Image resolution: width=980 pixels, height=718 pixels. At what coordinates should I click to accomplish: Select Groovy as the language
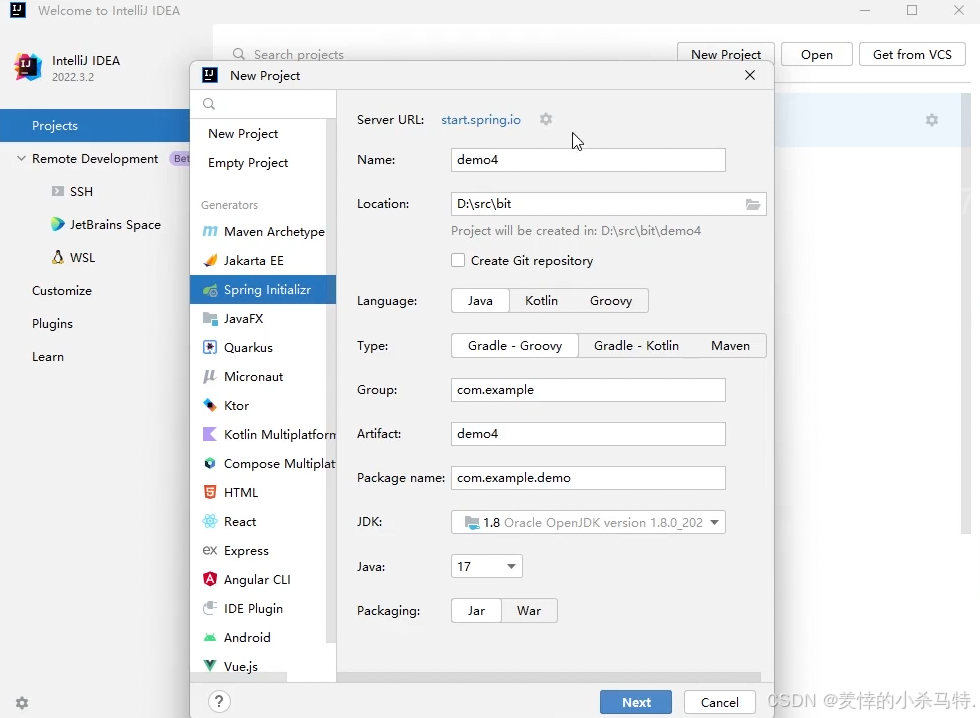(x=611, y=301)
